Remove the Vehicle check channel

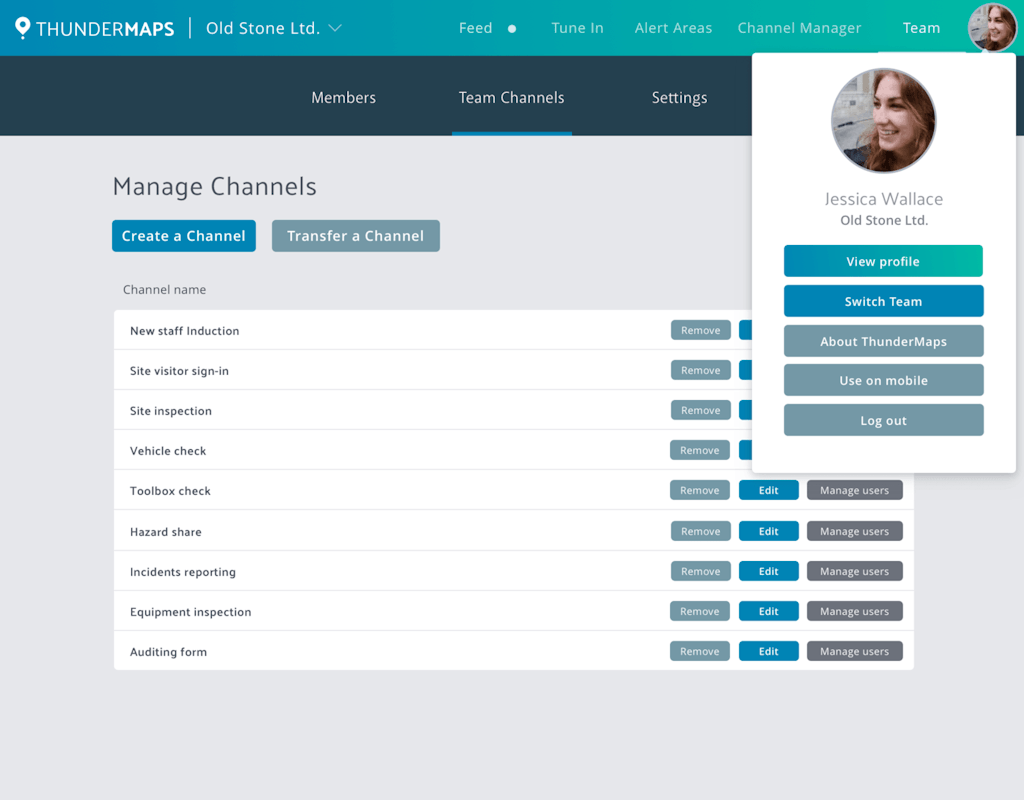(x=700, y=449)
